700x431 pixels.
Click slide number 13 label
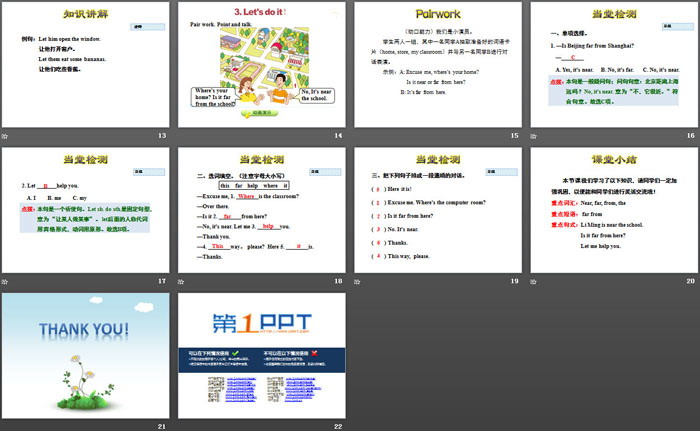[x=162, y=135]
